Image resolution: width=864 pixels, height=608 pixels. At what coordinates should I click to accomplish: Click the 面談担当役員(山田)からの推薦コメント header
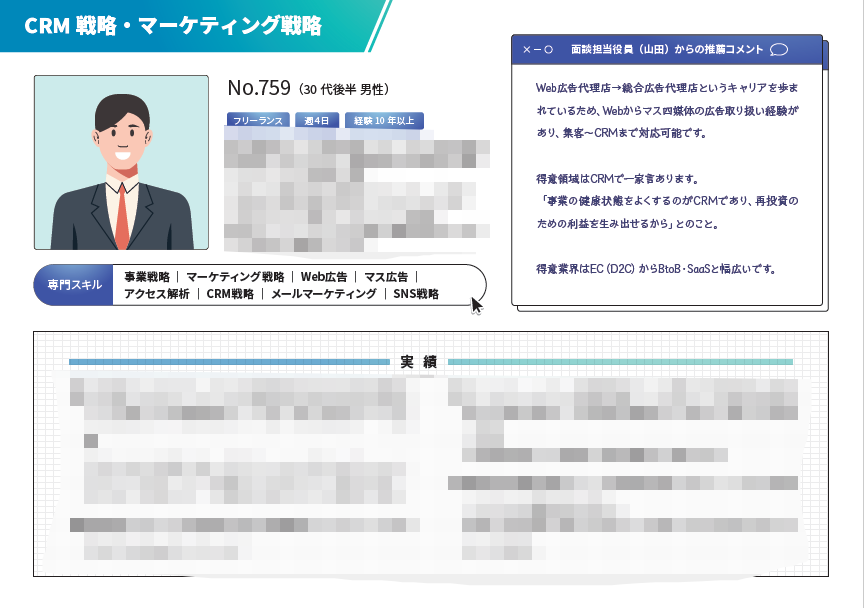point(667,50)
